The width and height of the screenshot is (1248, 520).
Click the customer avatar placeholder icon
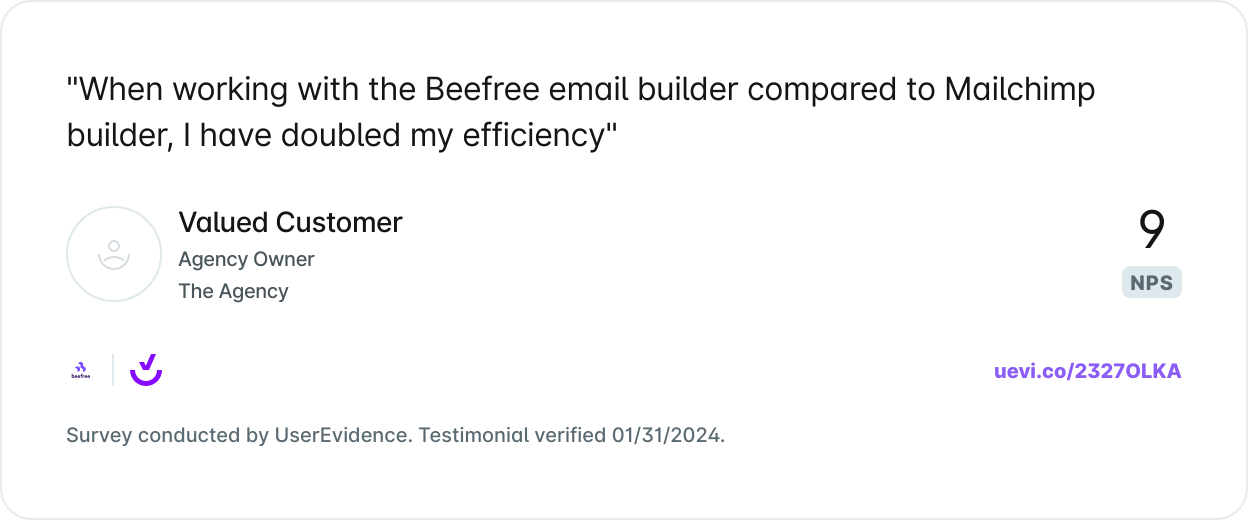pyautogui.click(x=114, y=254)
